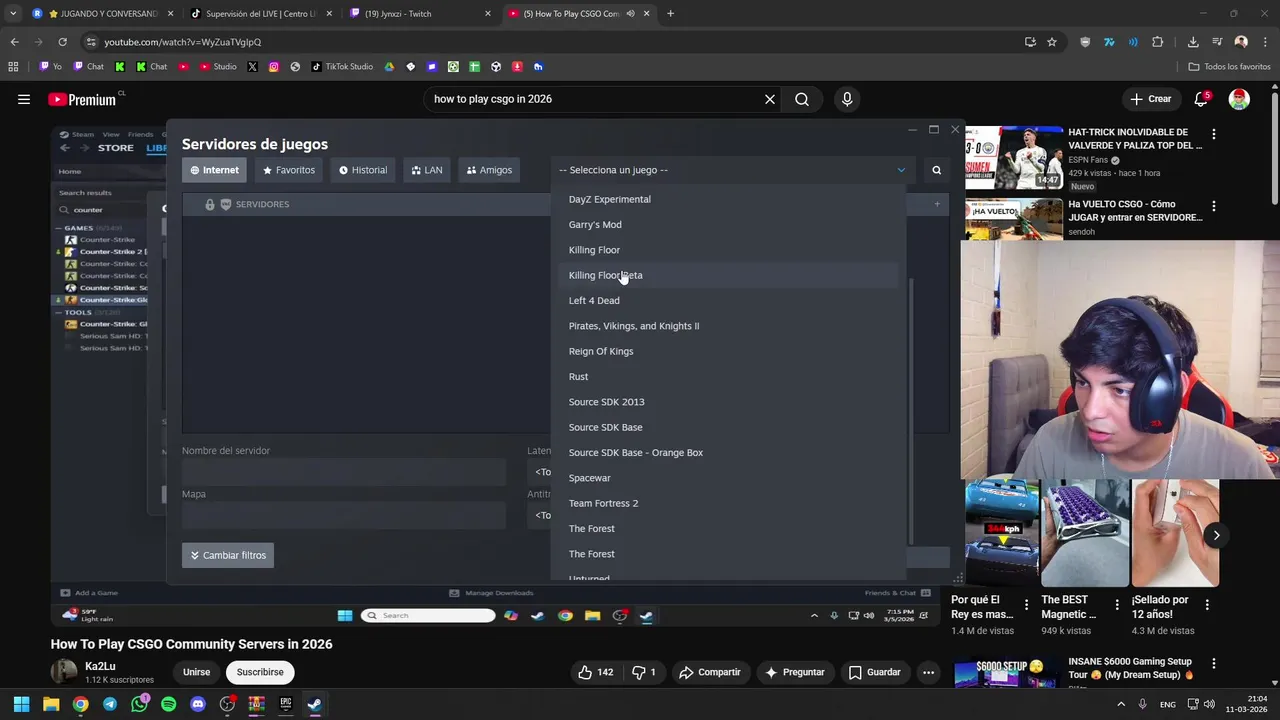Open the Chrome three-dot menu
Viewport: 1280px width, 720px height.
click(x=1266, y=42)
